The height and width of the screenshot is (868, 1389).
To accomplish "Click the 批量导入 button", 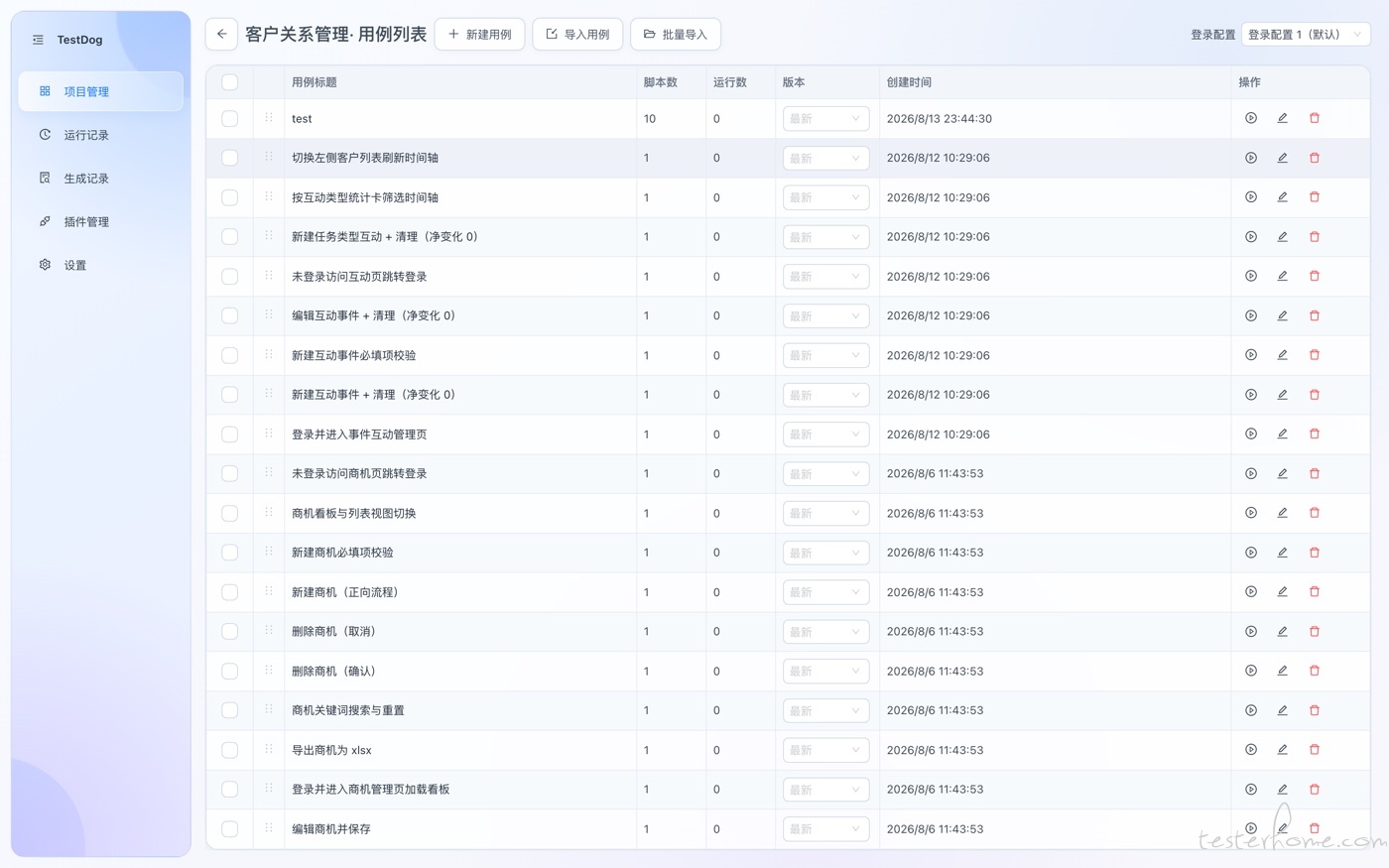I will [x=676, y=34].
